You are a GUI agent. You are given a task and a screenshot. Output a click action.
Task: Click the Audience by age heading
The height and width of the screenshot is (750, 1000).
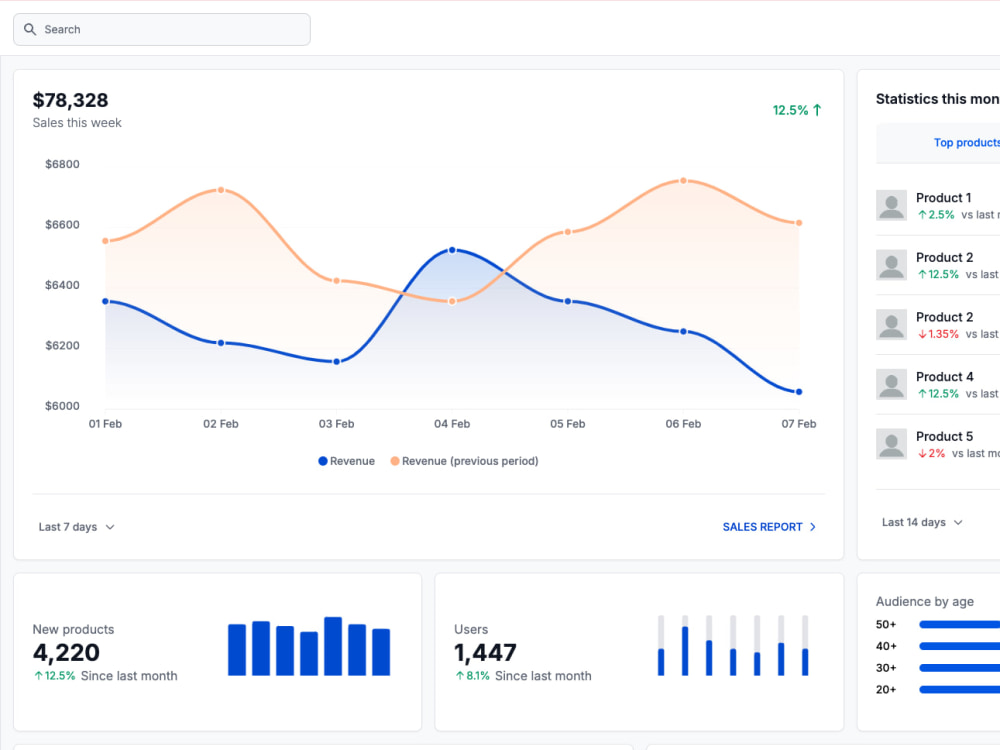[925, 601]
